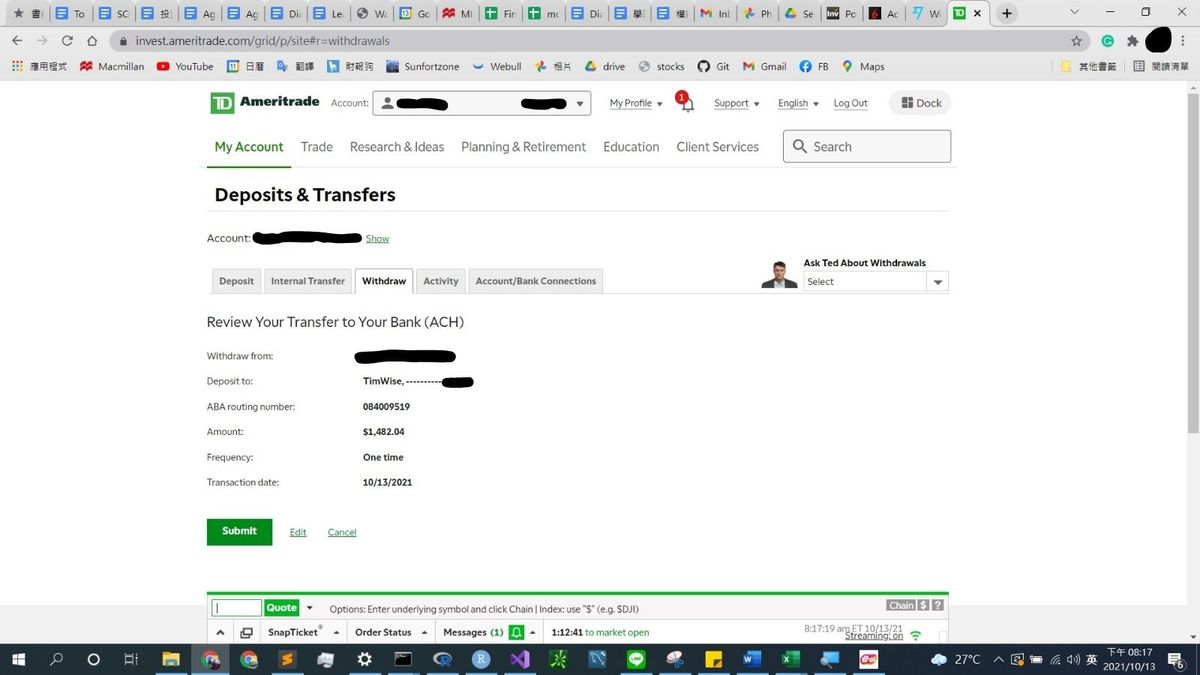Collapse the bottom bar with the up chevron

[x=221, y=633]
